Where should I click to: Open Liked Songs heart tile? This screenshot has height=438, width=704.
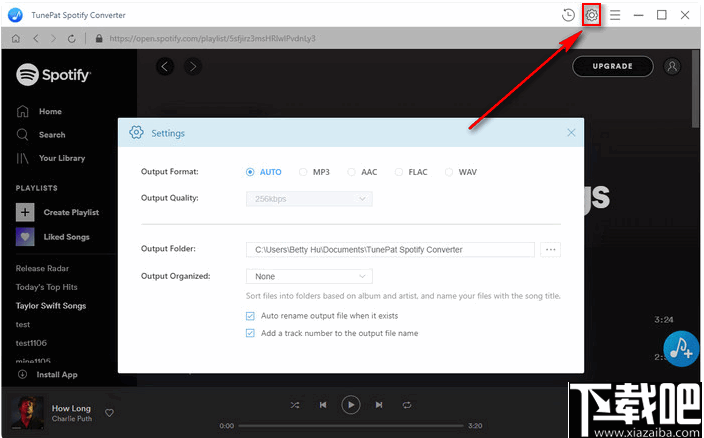pyautogui.click(x=25, y=237)
